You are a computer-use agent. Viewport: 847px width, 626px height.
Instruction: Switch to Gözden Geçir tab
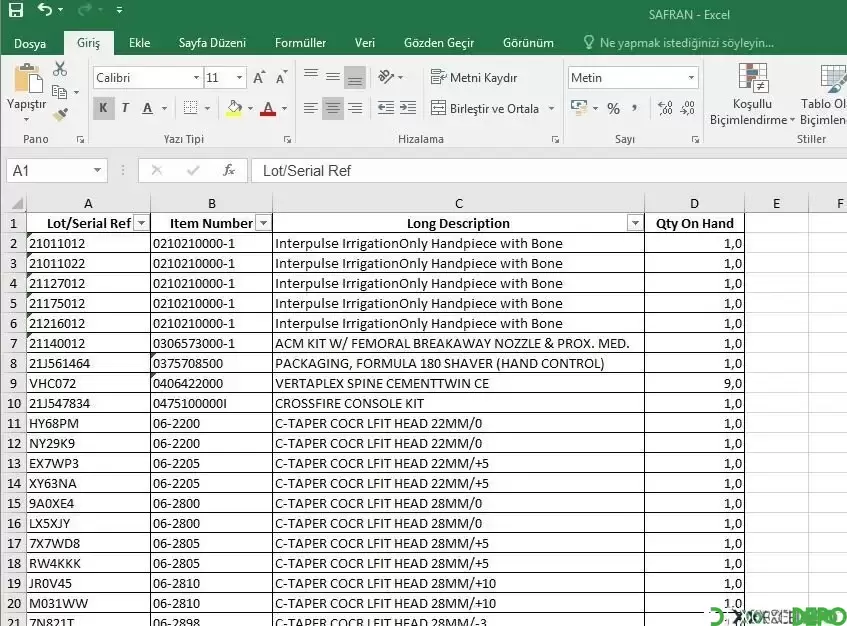(x=439, y=43)
